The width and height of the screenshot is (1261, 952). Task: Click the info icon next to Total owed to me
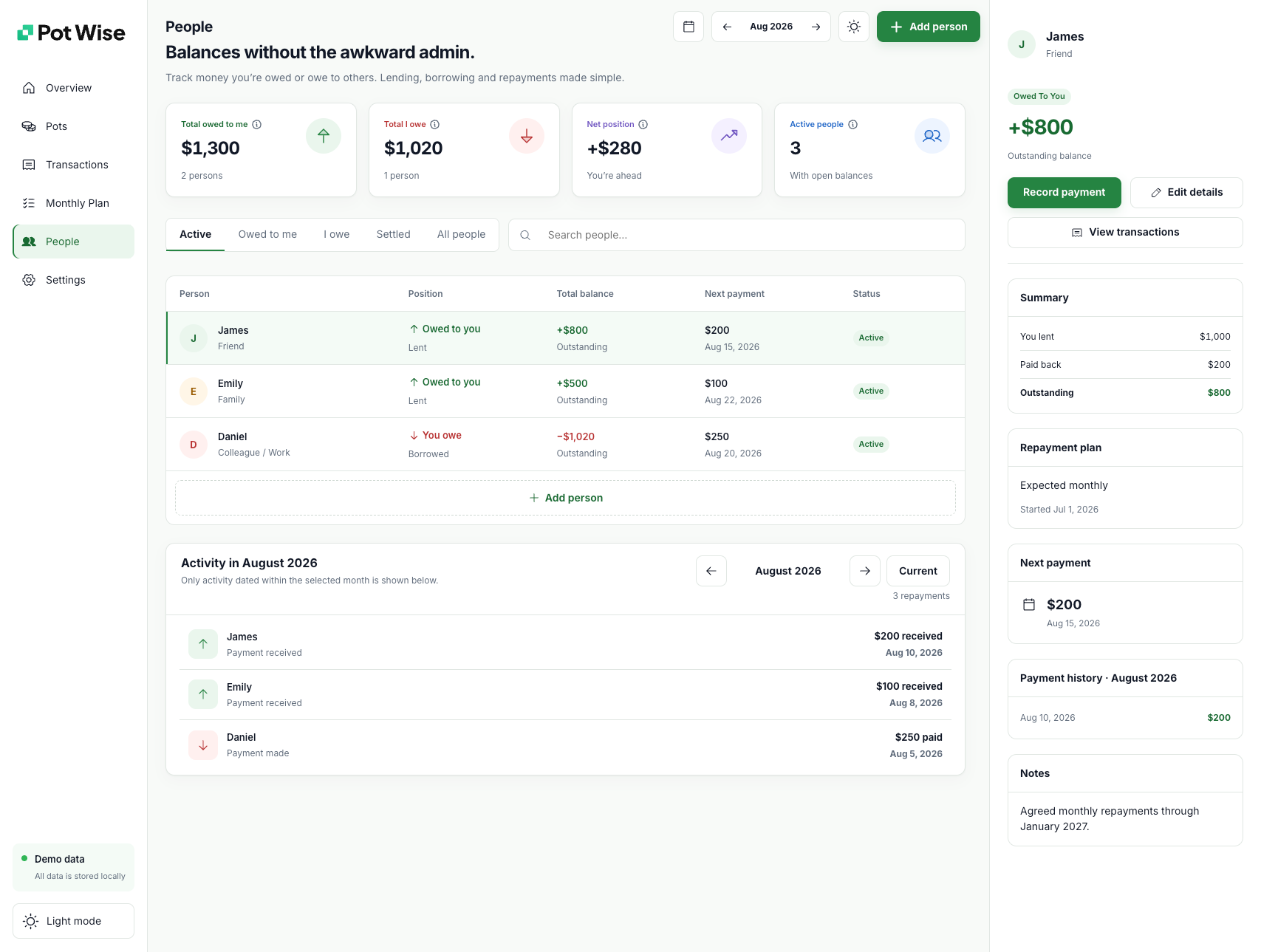coord(257,124)
